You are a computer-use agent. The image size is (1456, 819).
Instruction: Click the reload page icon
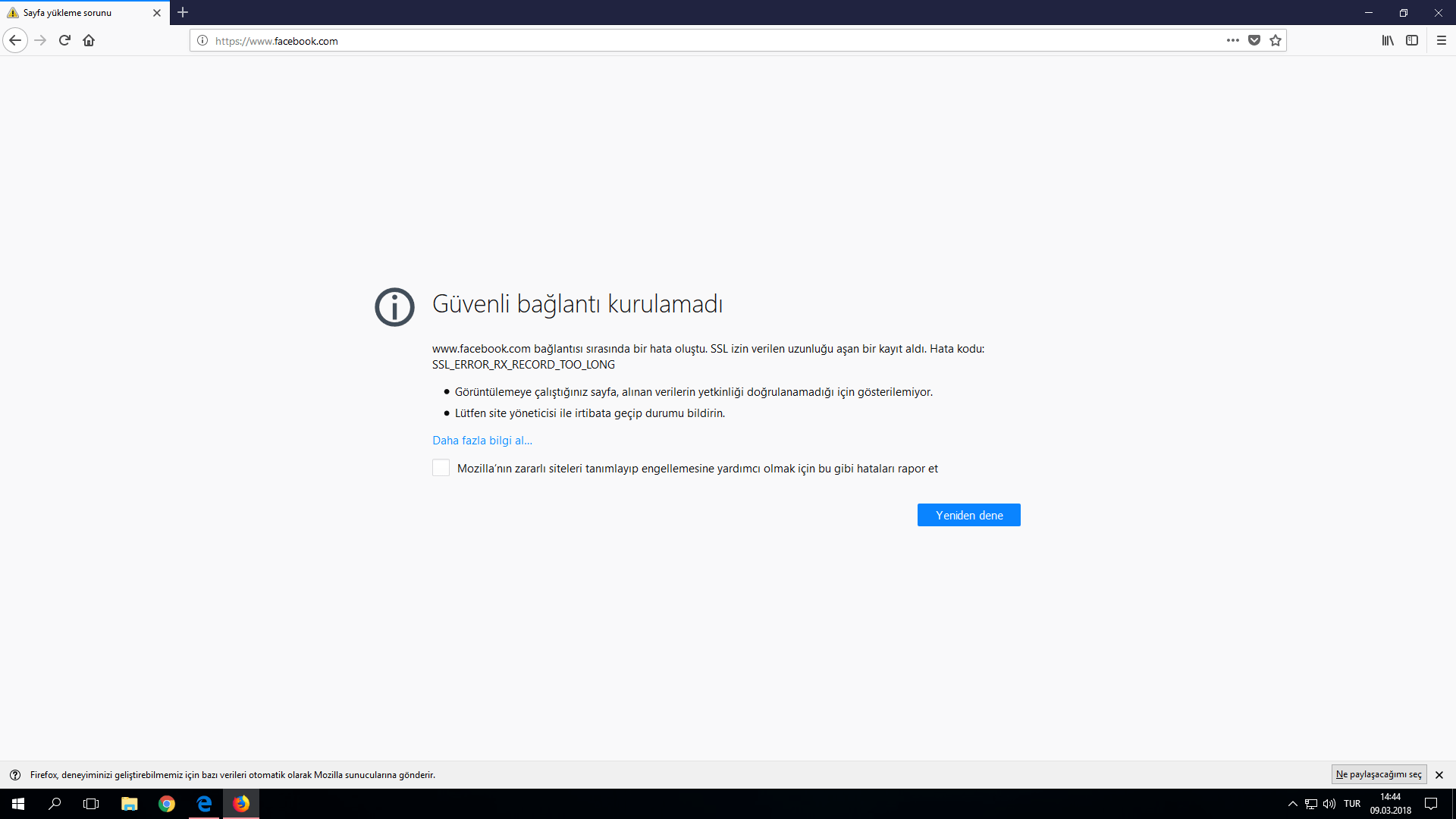64,40
